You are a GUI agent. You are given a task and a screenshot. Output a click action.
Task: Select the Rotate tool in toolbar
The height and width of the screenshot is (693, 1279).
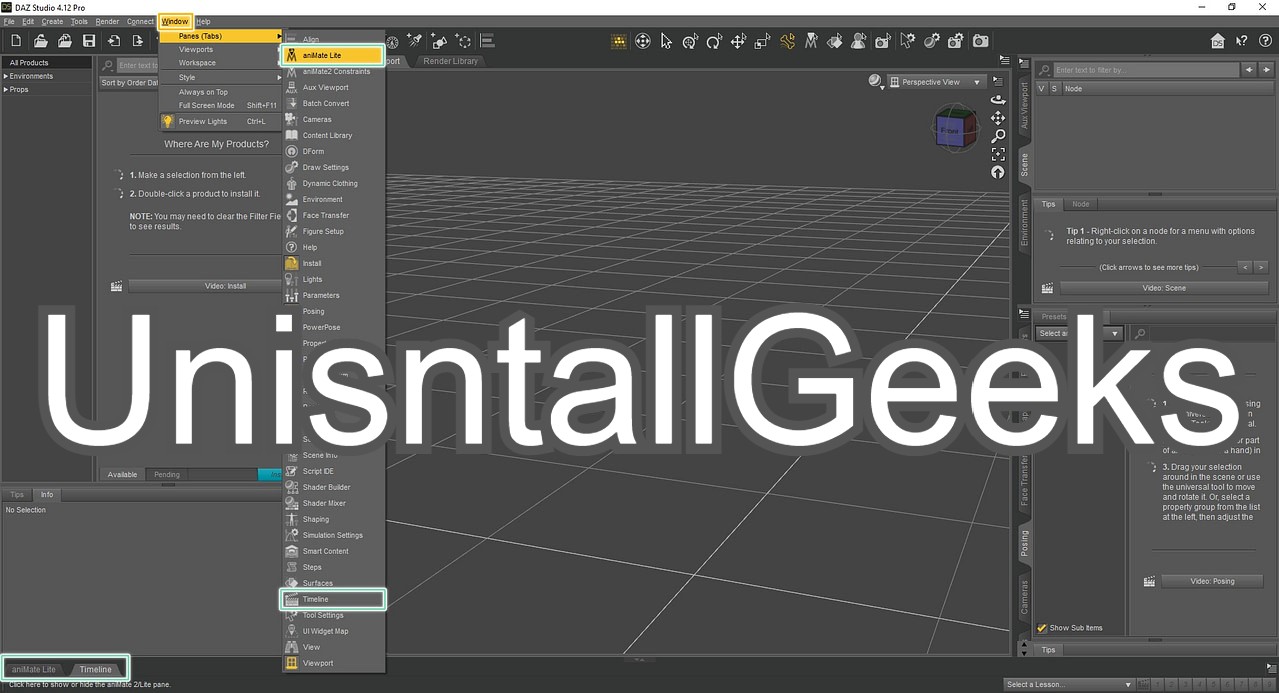coord(714,41)
